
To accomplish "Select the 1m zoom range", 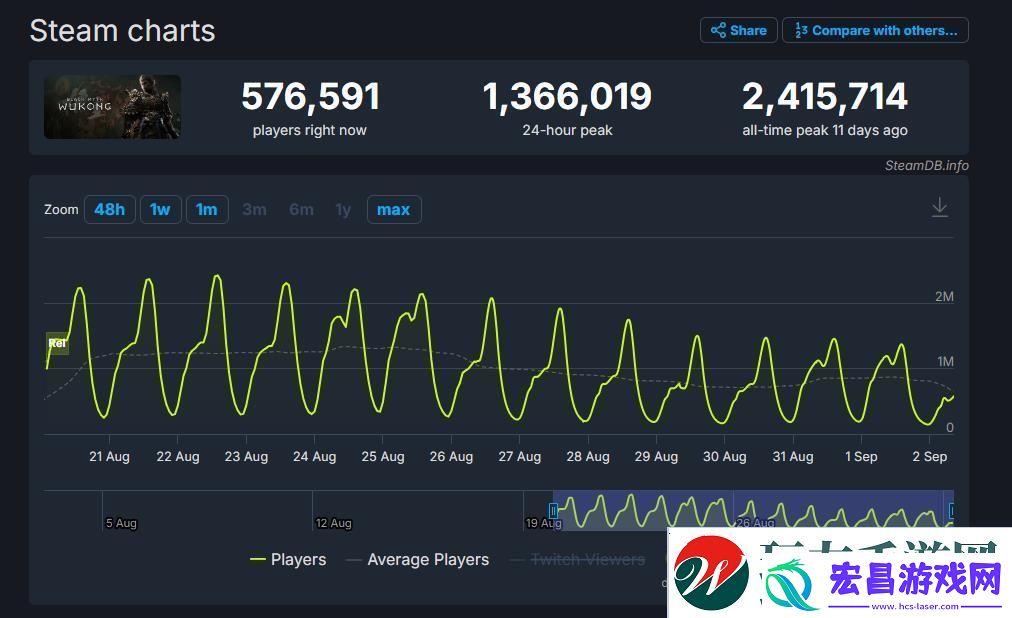I will [x=207, y=210].
